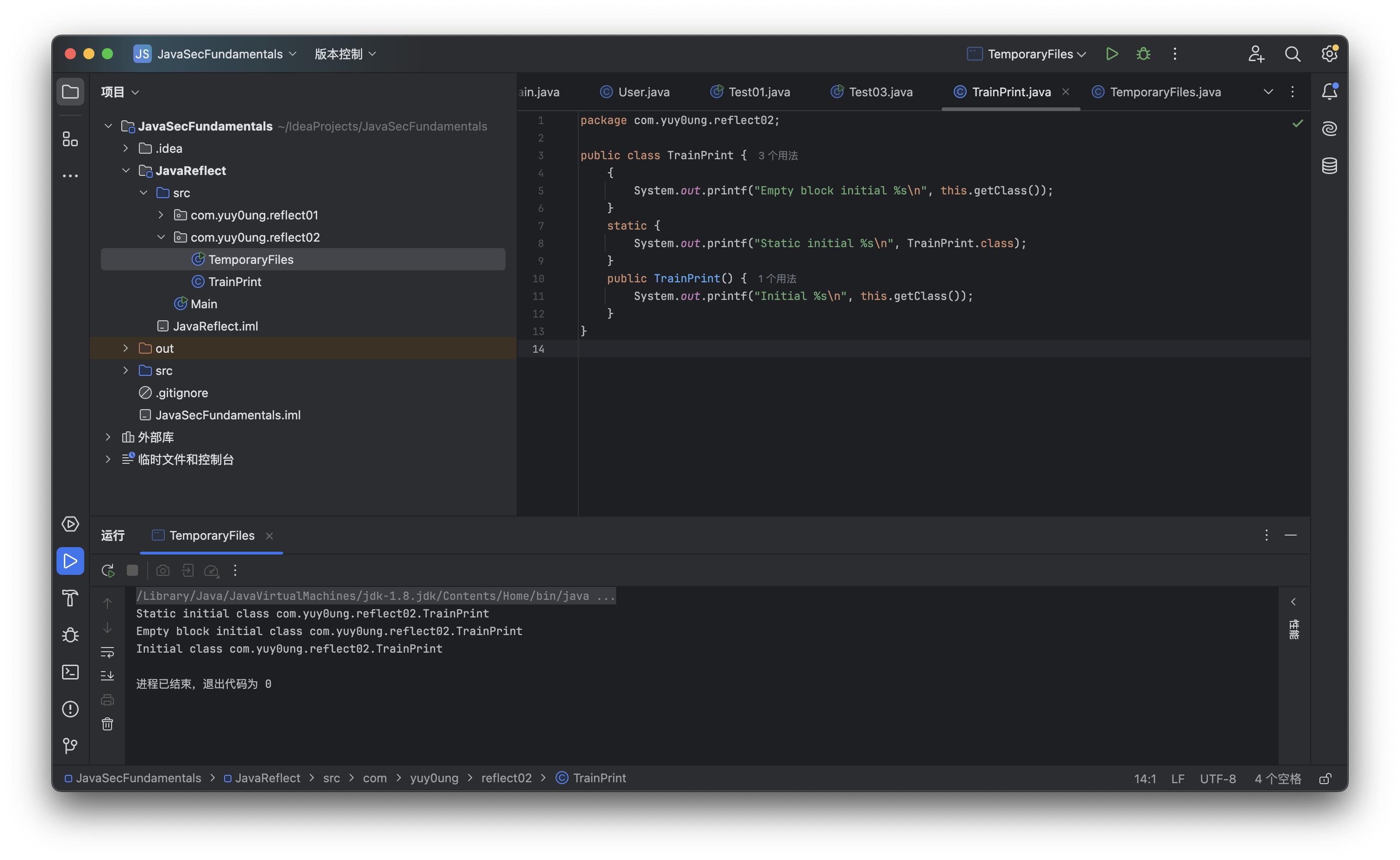Toggle scroll to end of console
The width and height of the screenshot is (1400, 860).
pyautogui.click(x=107, y=676)
